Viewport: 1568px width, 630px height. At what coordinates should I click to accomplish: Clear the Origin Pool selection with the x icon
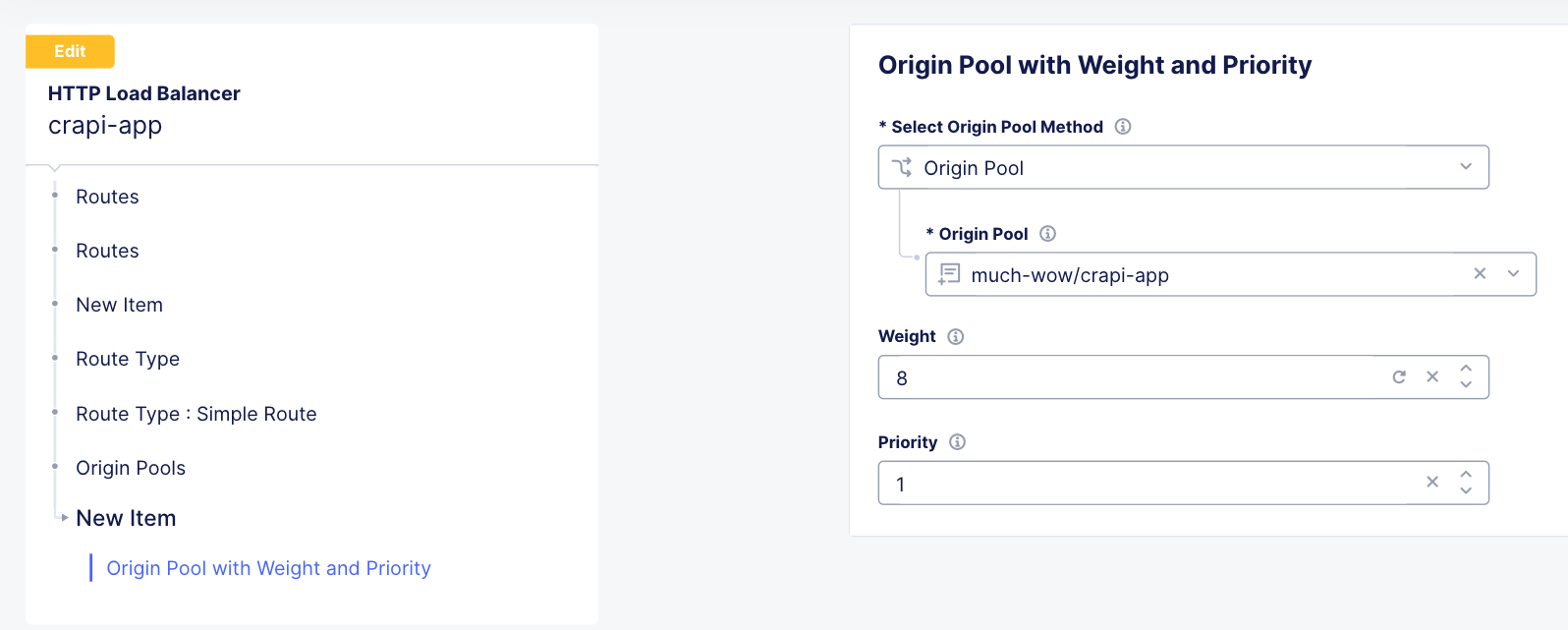pos(1480,274)
